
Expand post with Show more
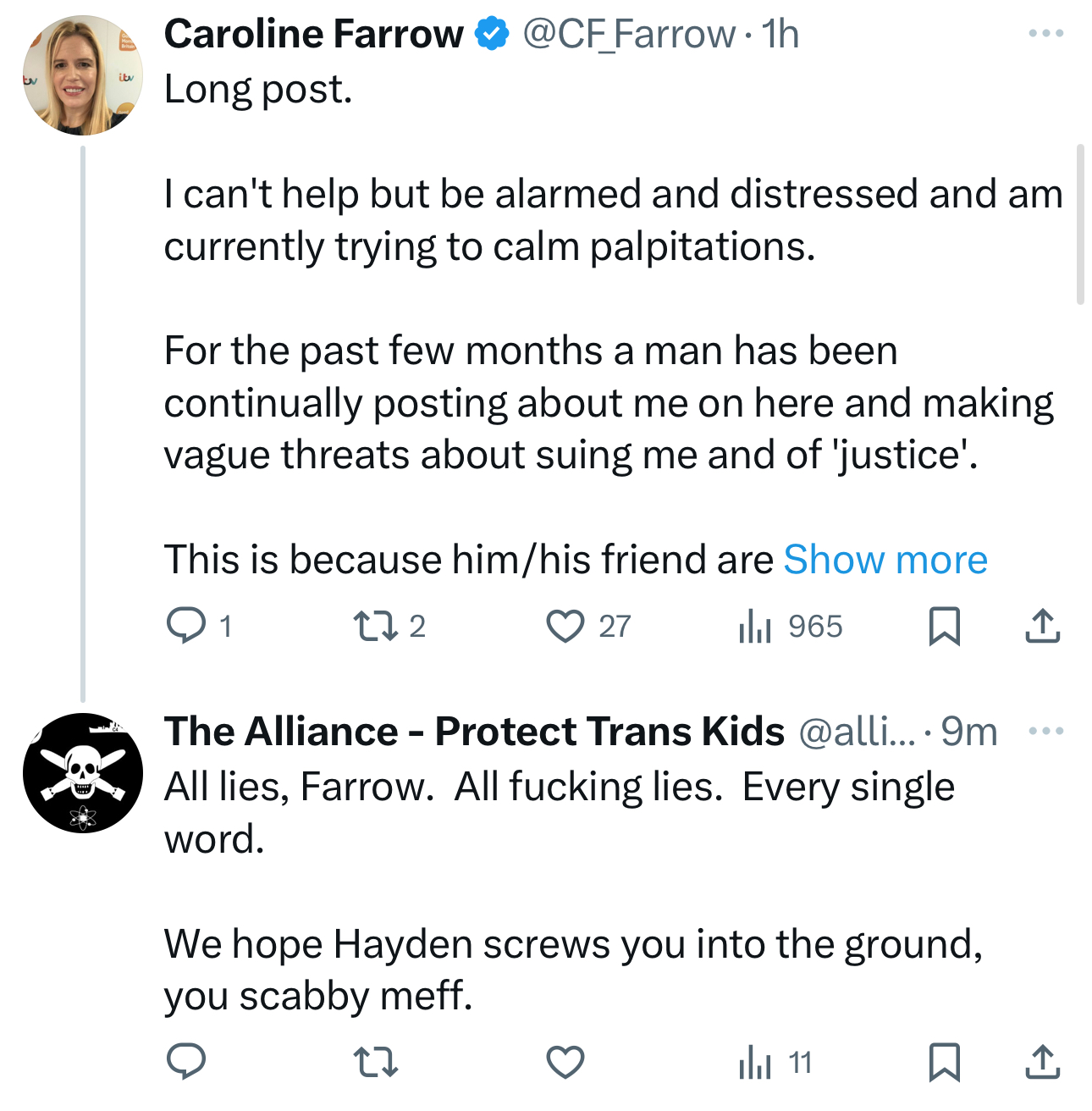click(x=885, y=560)
